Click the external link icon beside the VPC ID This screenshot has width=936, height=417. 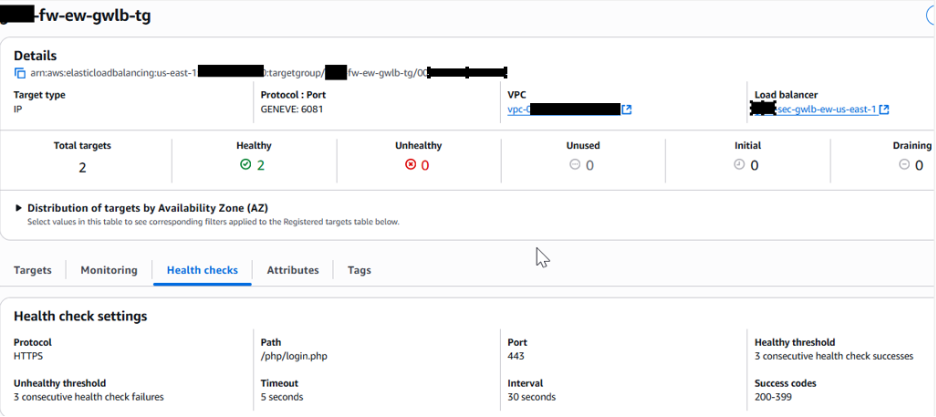coord(627,109)
